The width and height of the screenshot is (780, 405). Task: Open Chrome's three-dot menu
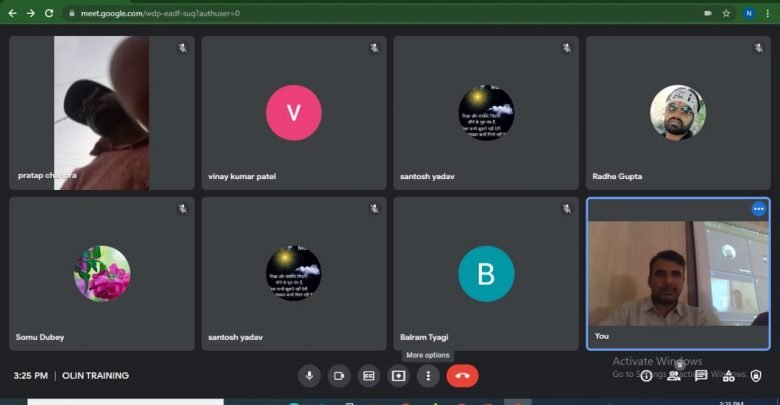[768, 13]
